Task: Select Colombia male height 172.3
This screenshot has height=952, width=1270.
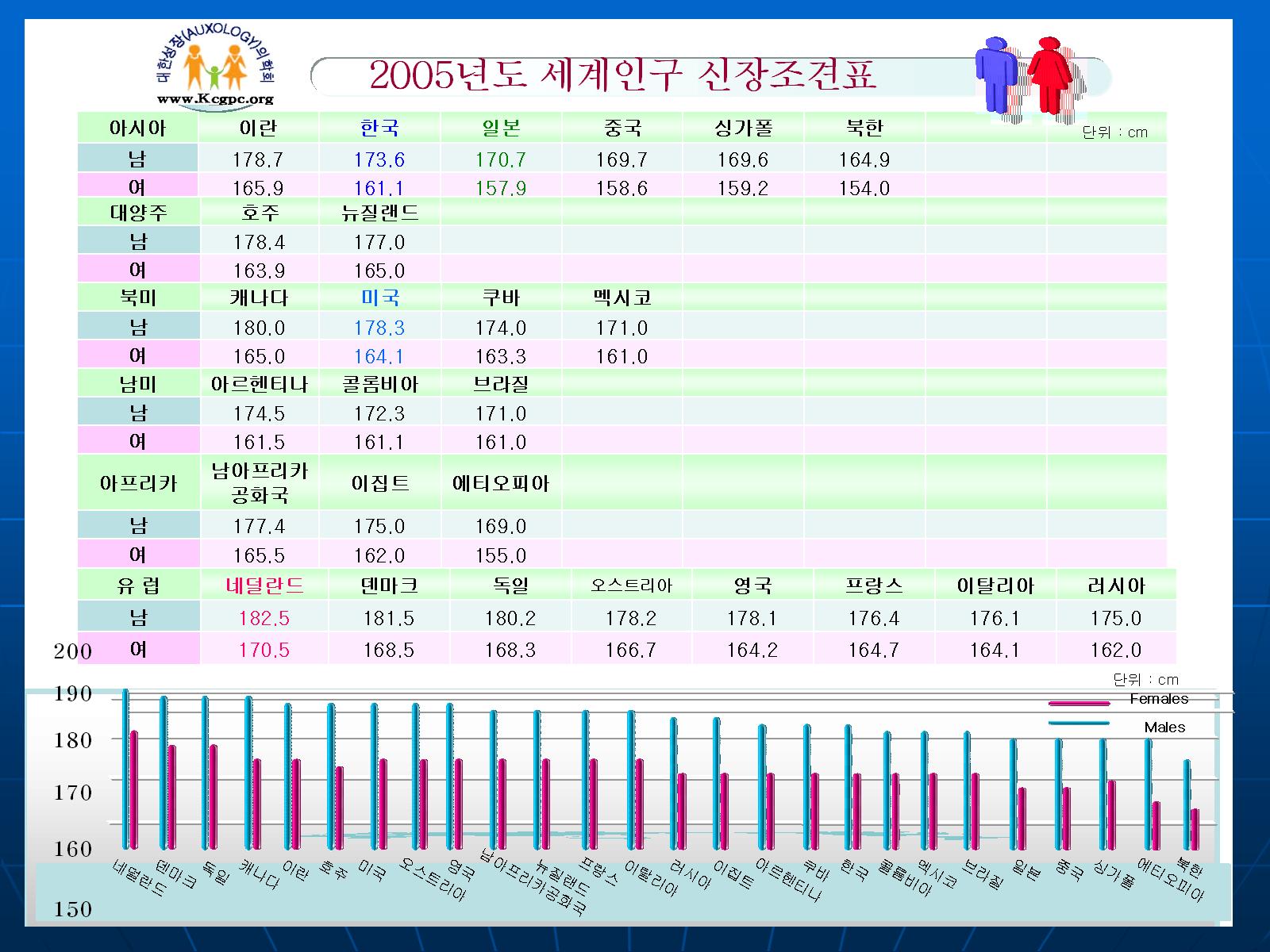Action: [x=379, y=413]
